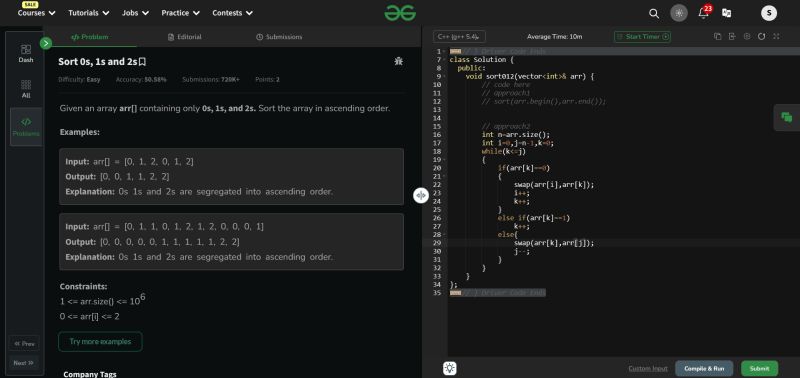Switch to the Submissions tab
Screen dimensions: 800x378
[279, 37]
